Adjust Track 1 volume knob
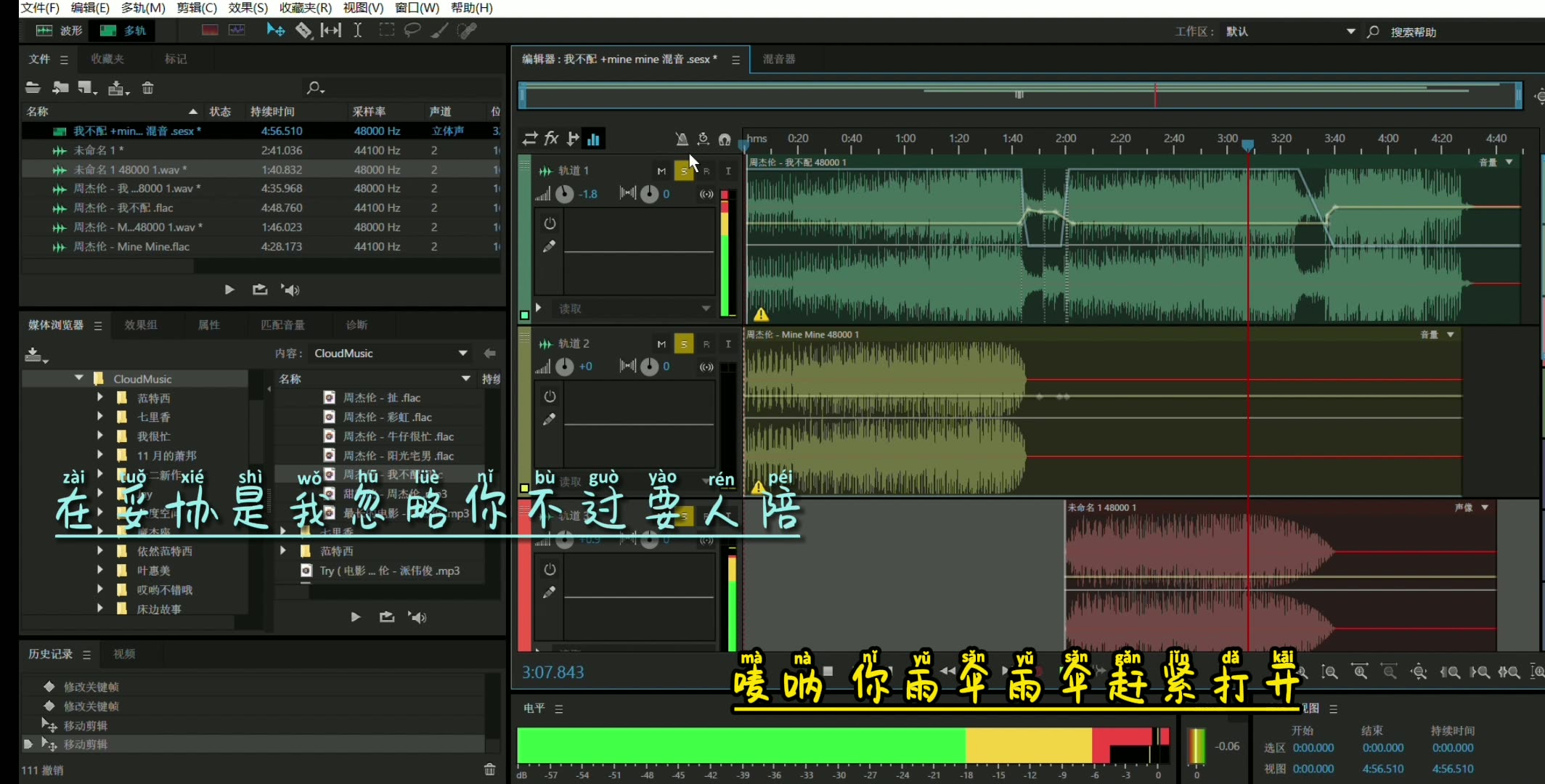Screen dimensions: 1545x784 [564, 194]
